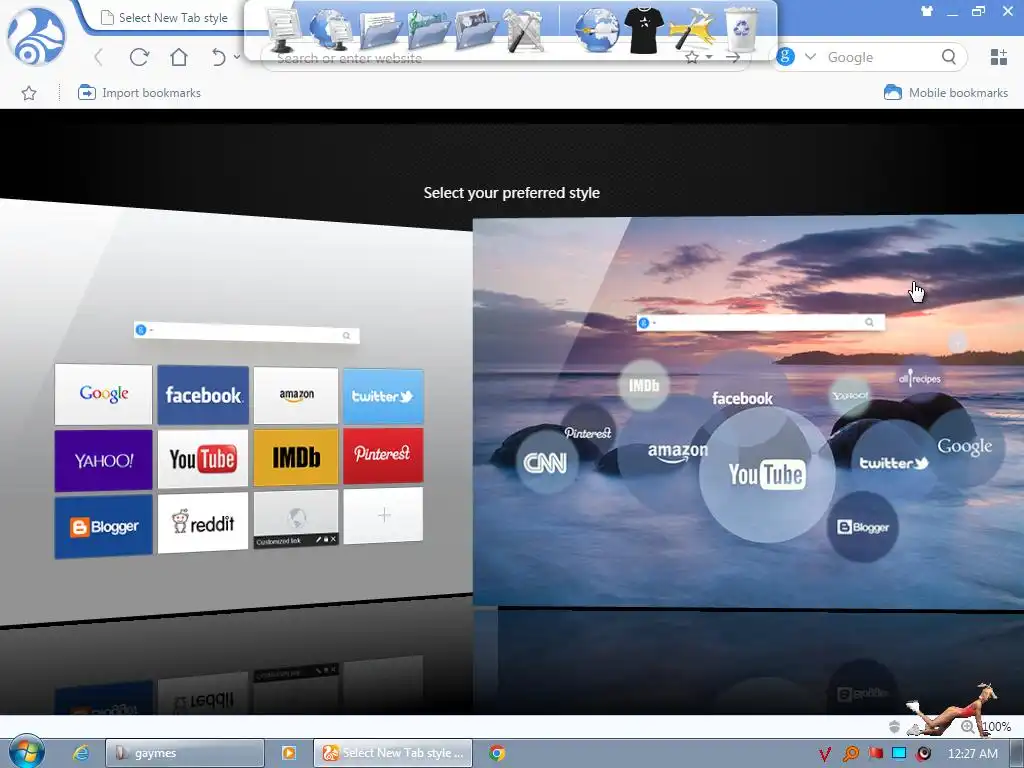The height and width of the screenshot is (768, 1024).
Task: Click the red Pinterest tile
Action: [x=383, y=455]
